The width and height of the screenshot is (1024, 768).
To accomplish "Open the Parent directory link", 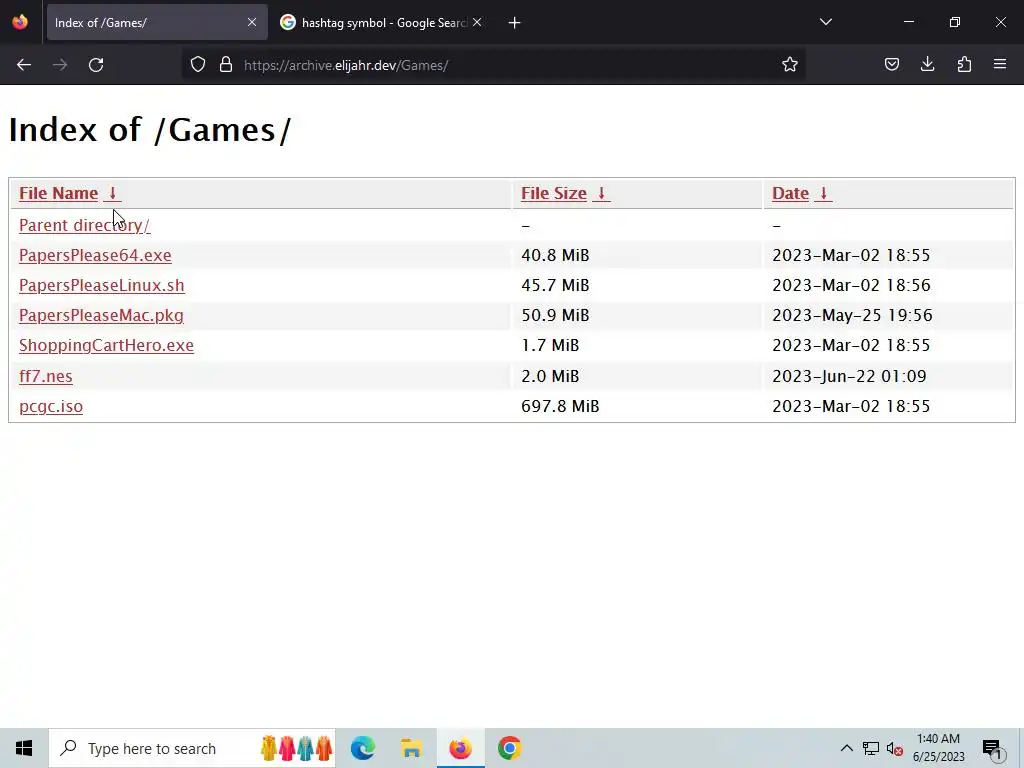I will (84, 225).
